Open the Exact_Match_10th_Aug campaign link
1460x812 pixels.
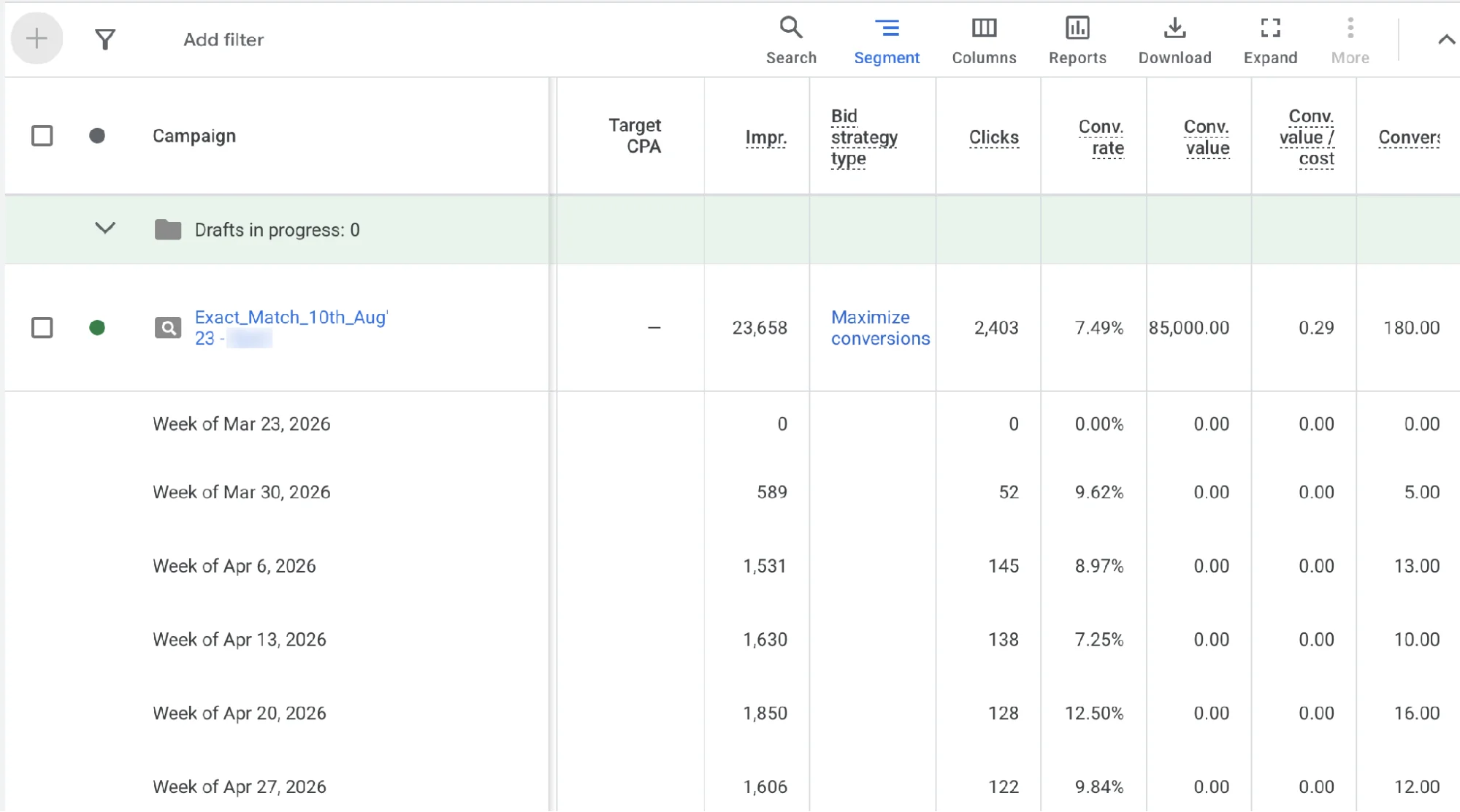pos(291,328)
